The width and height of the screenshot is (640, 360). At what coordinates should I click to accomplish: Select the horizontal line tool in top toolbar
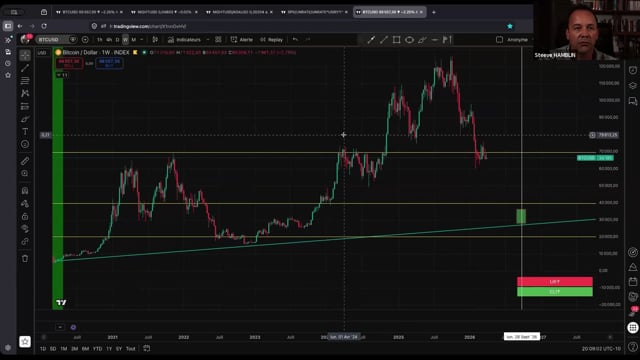435,40
